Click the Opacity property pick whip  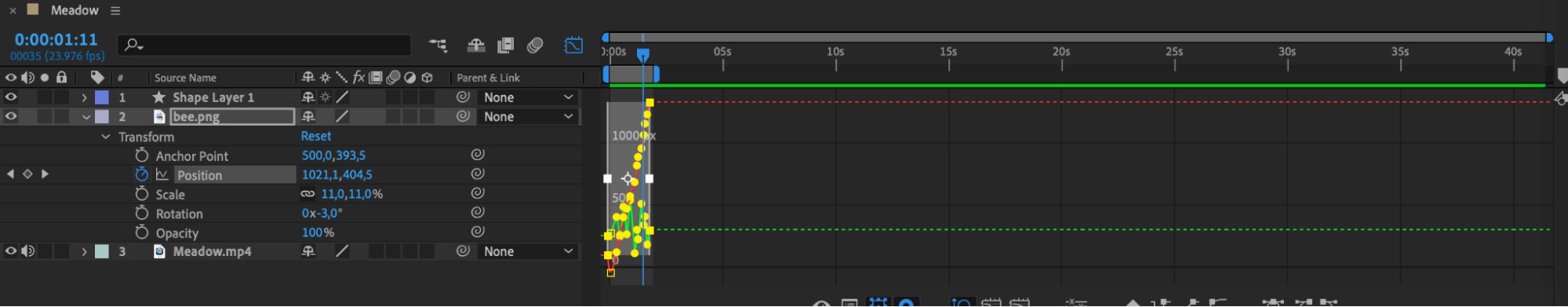coord(478,232)
